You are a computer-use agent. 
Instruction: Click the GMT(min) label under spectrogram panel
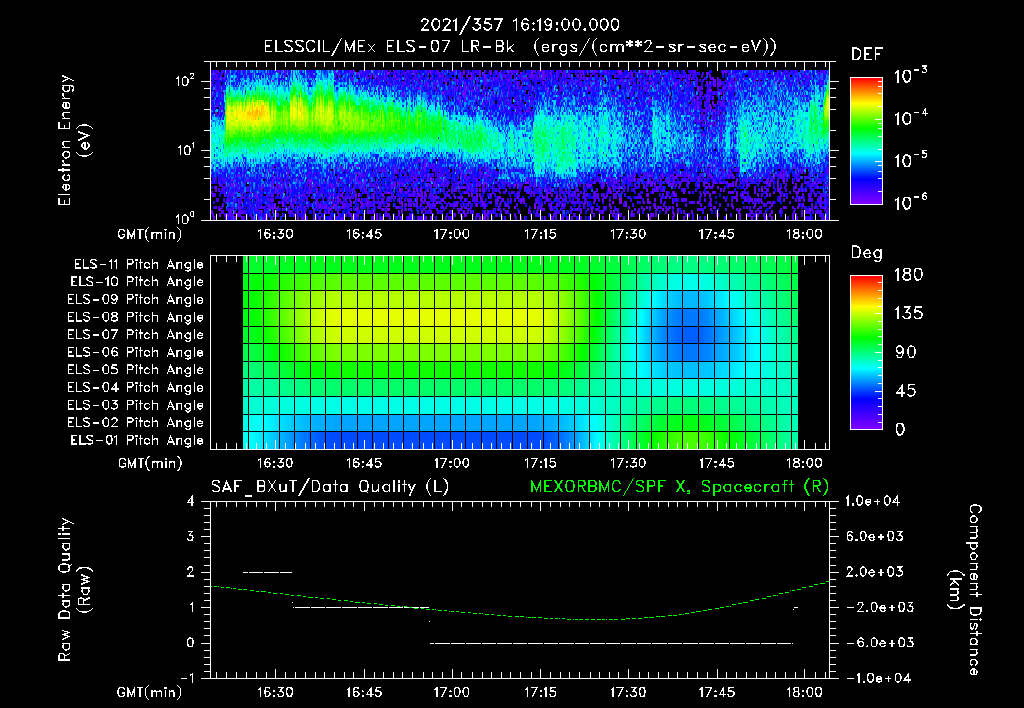click(x=150, y=234)
